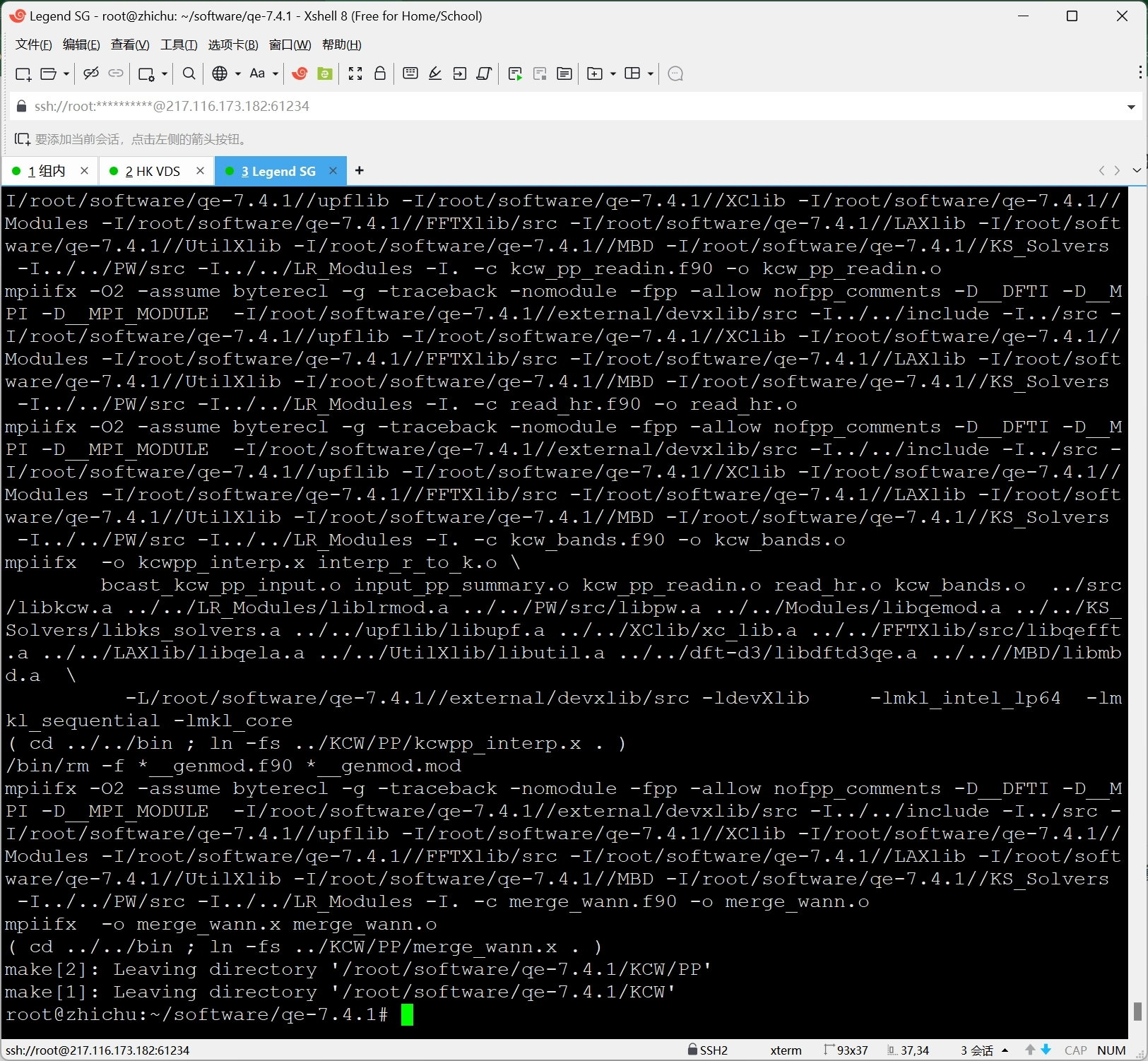Create a new session from the toolbar
Viewport: 1148px width, 1061px height.
pos(23,74)
